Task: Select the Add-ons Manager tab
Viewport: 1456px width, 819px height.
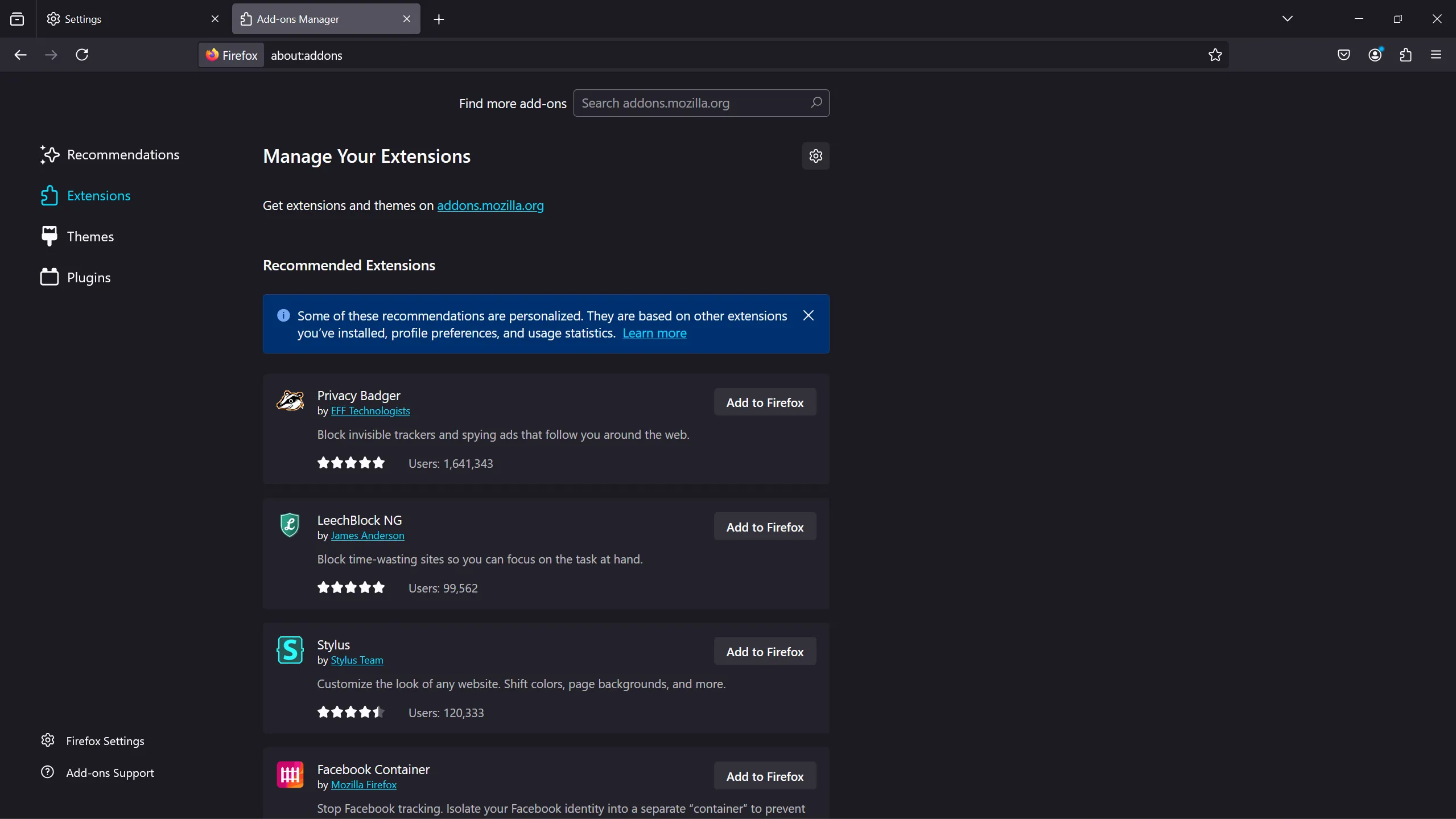Action: (326, 19)
